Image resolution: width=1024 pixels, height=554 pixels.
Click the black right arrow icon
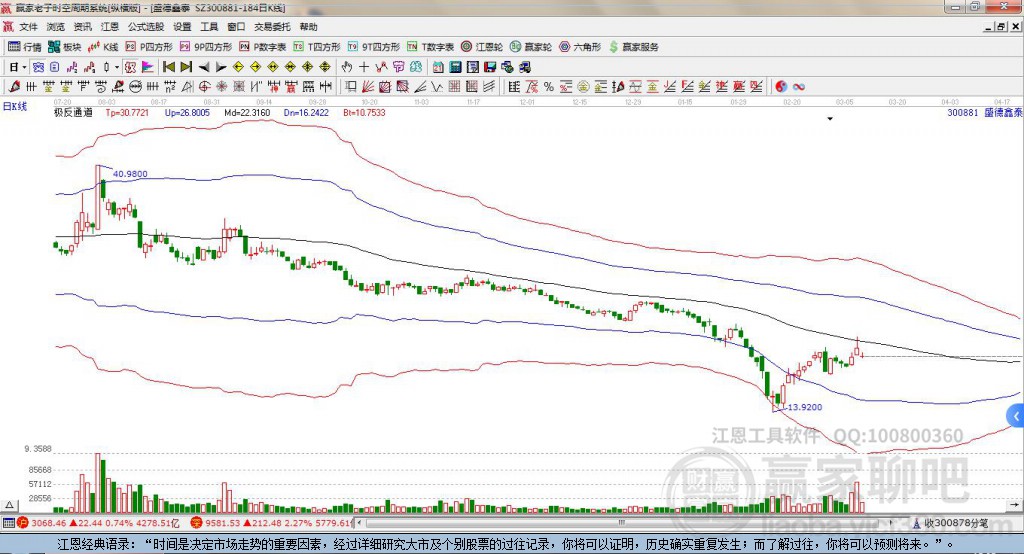(x=221, y=67)
